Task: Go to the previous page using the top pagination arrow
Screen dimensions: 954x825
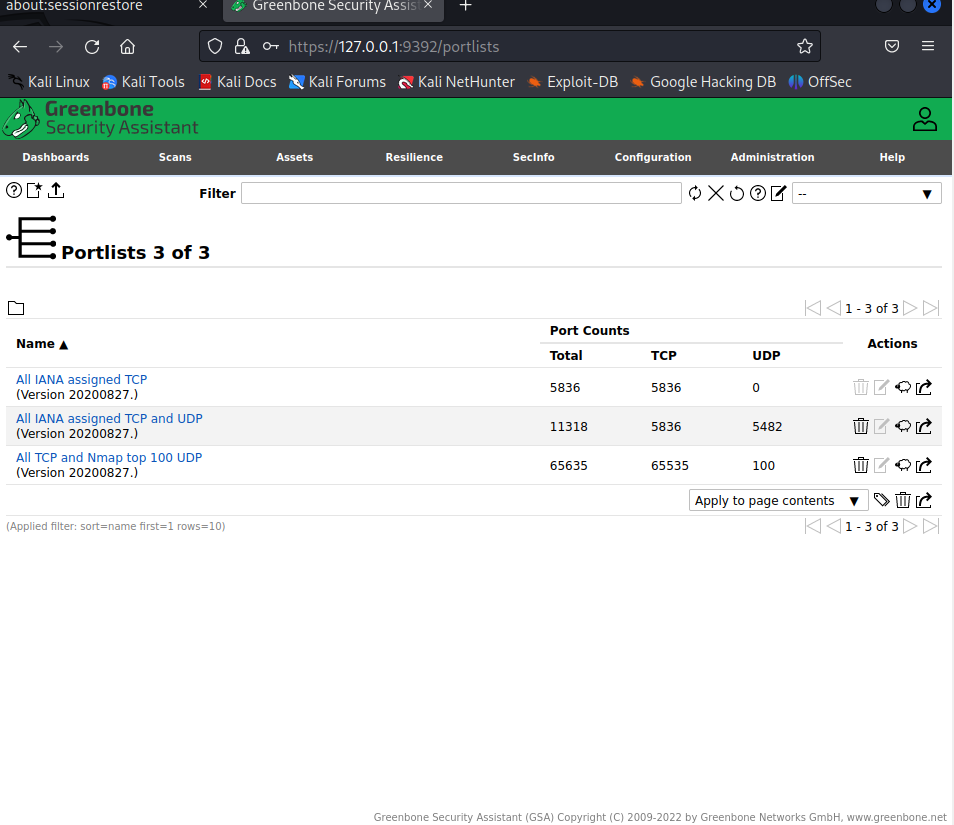Action: (x=834, y=308)
